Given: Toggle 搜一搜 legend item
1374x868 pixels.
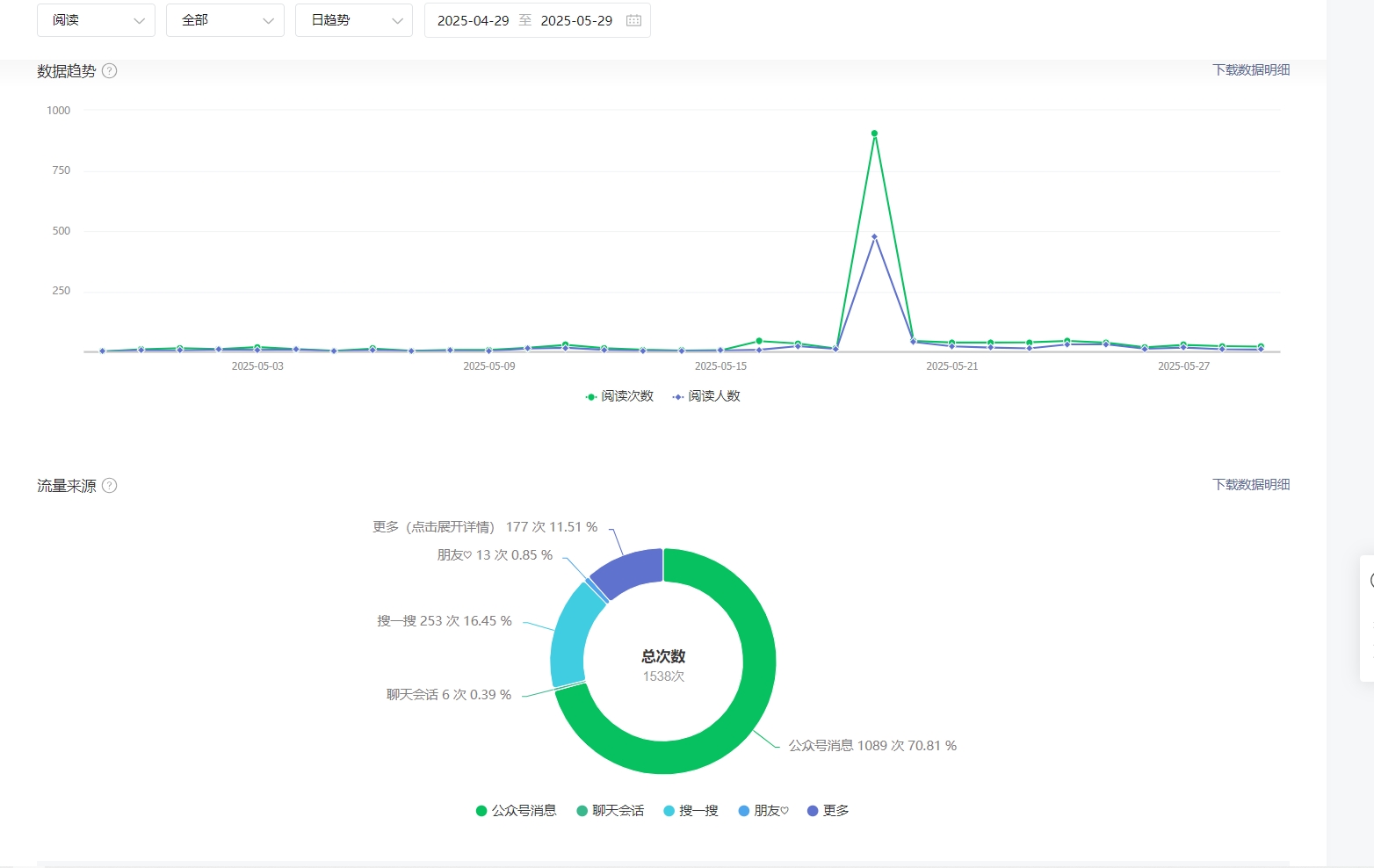Looking at the screenshot, I should (691, 811).
